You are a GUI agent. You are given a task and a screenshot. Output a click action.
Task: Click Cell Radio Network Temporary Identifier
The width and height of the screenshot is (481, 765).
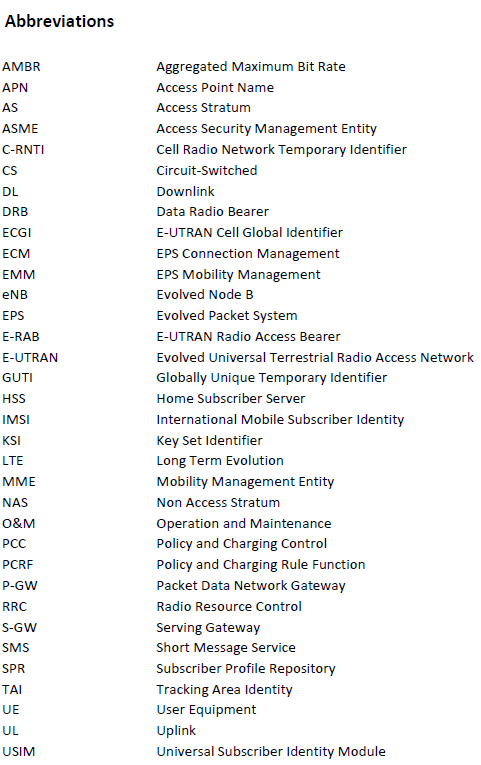click(x=281, y=150)
